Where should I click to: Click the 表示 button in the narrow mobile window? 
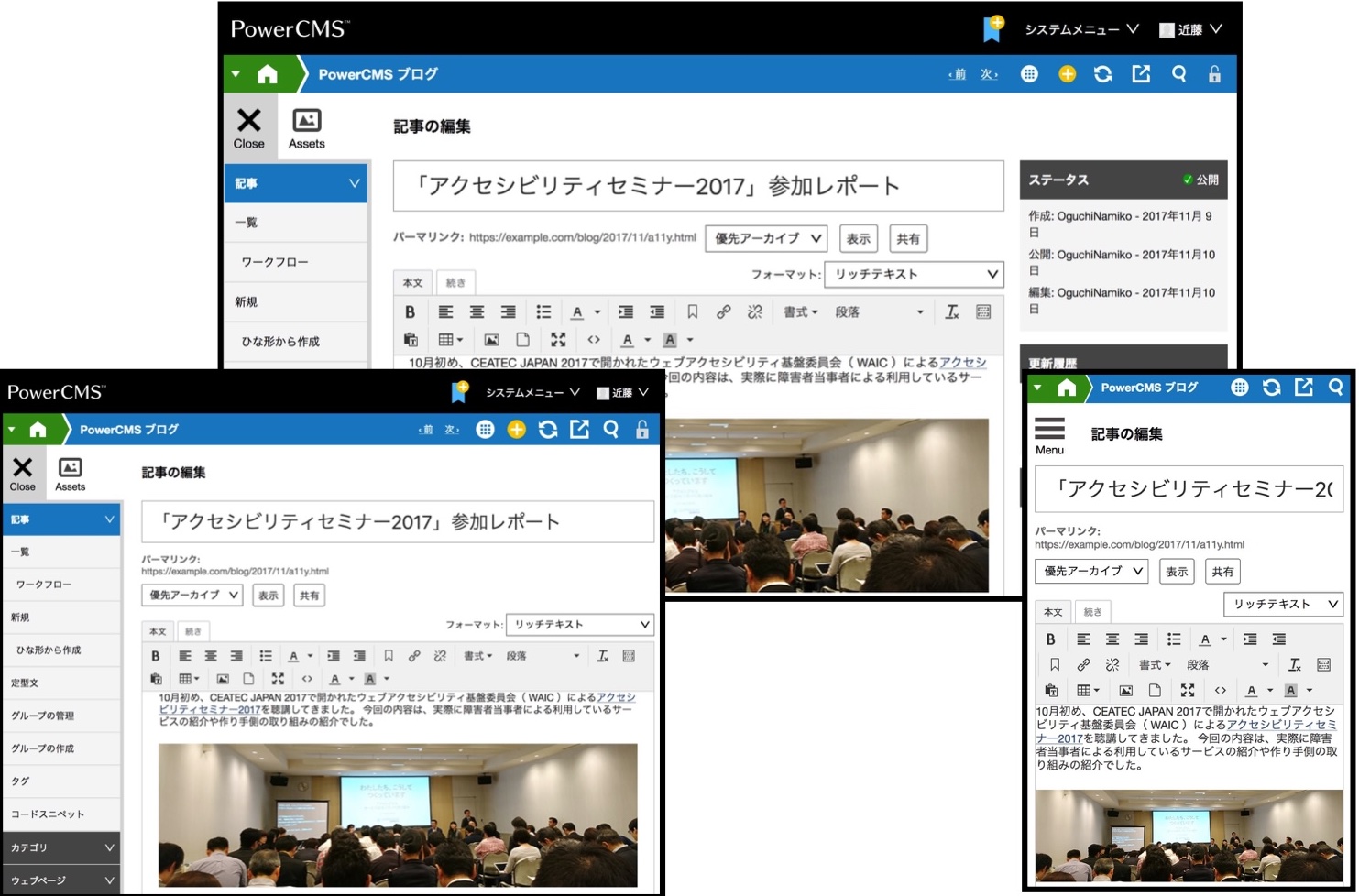(1177, 572)
